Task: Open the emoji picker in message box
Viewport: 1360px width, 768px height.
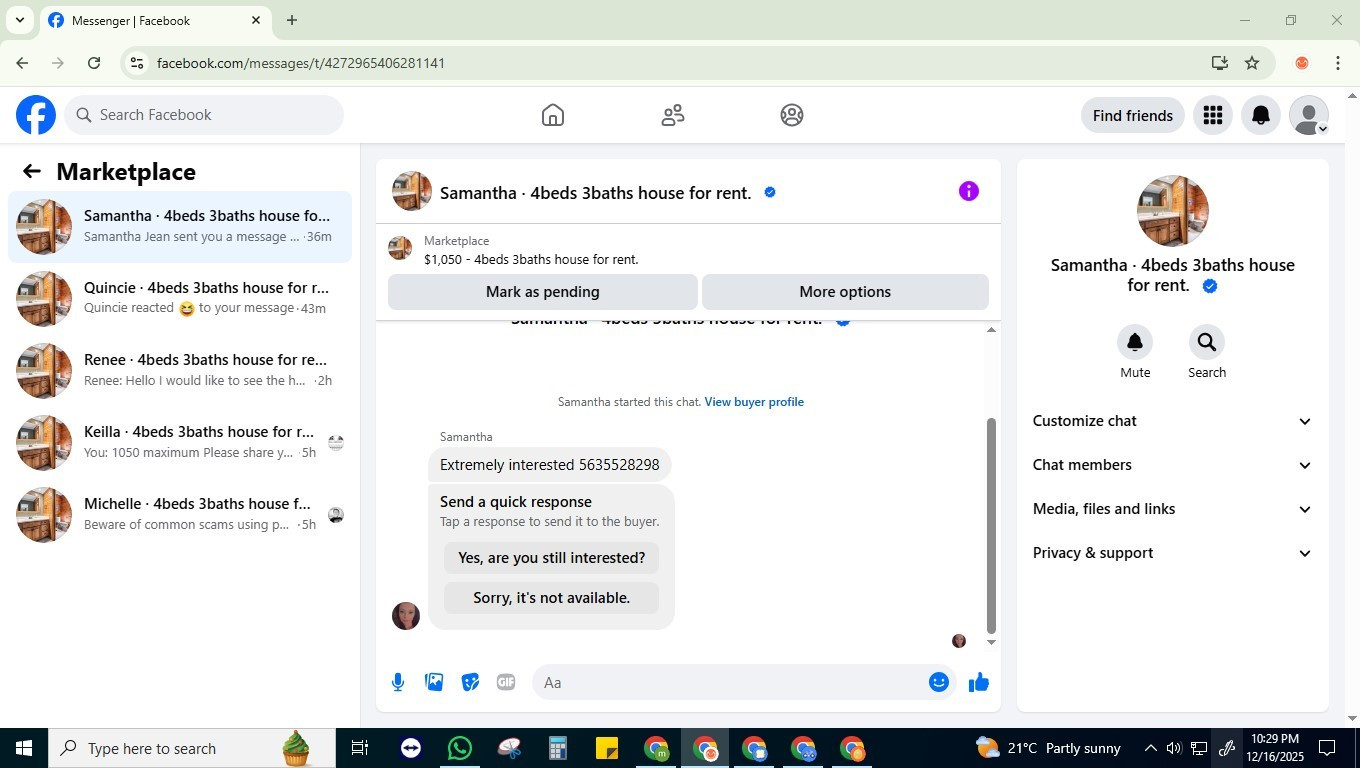Action: tap(938, 682)
